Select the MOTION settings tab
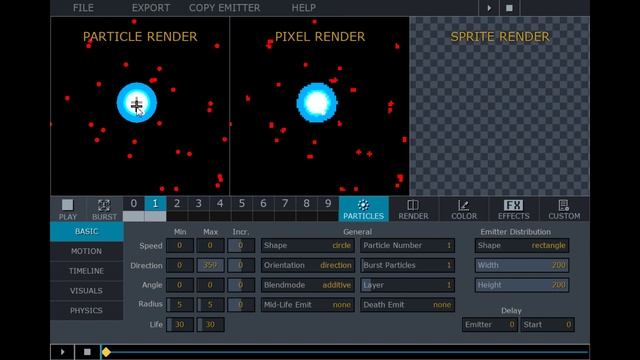The height and width of the screenshot is (360, 640). click(87, 251)
